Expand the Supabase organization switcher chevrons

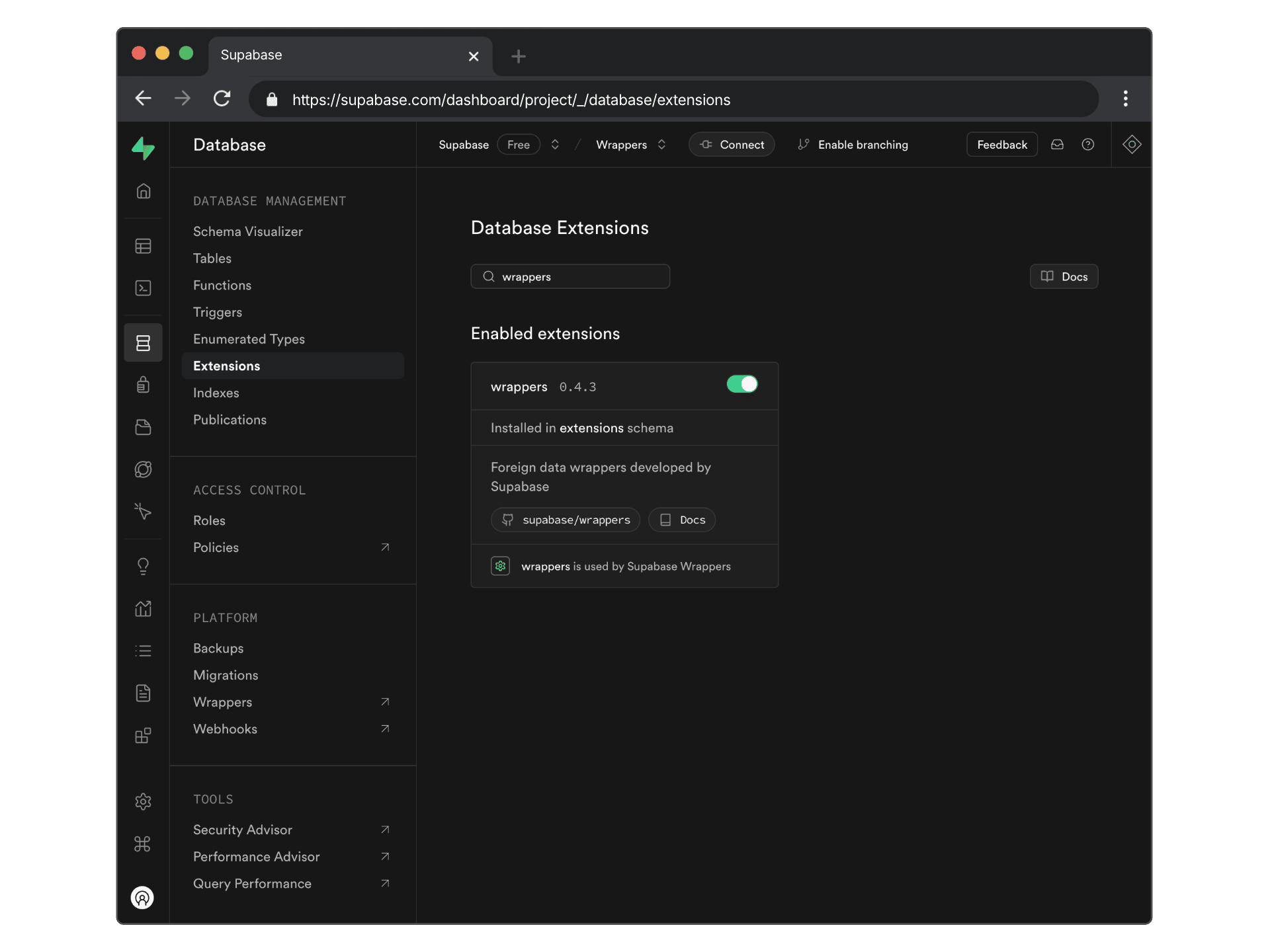[555, 145]
